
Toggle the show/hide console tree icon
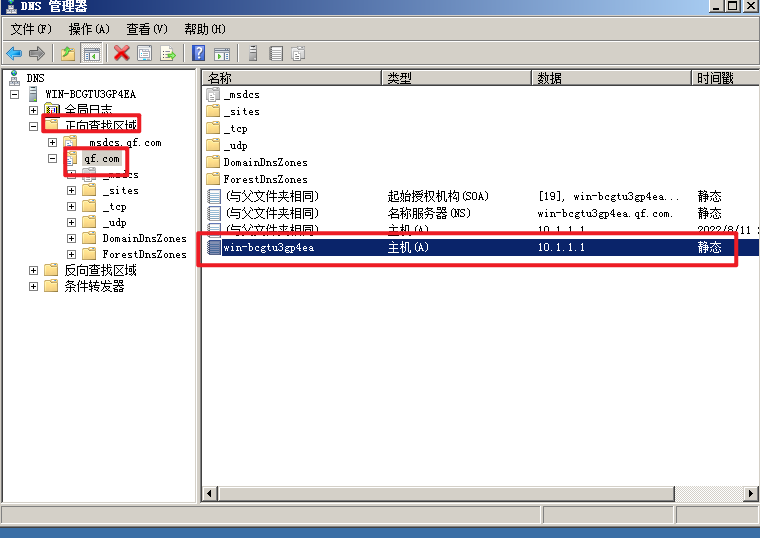click(92, 53)
